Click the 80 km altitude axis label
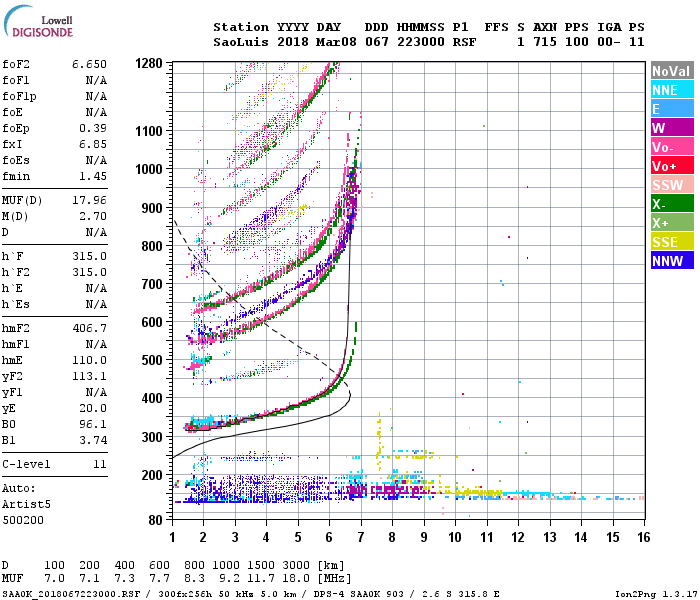Viewport: 700px width, 600px height. [x=156, y=520]
